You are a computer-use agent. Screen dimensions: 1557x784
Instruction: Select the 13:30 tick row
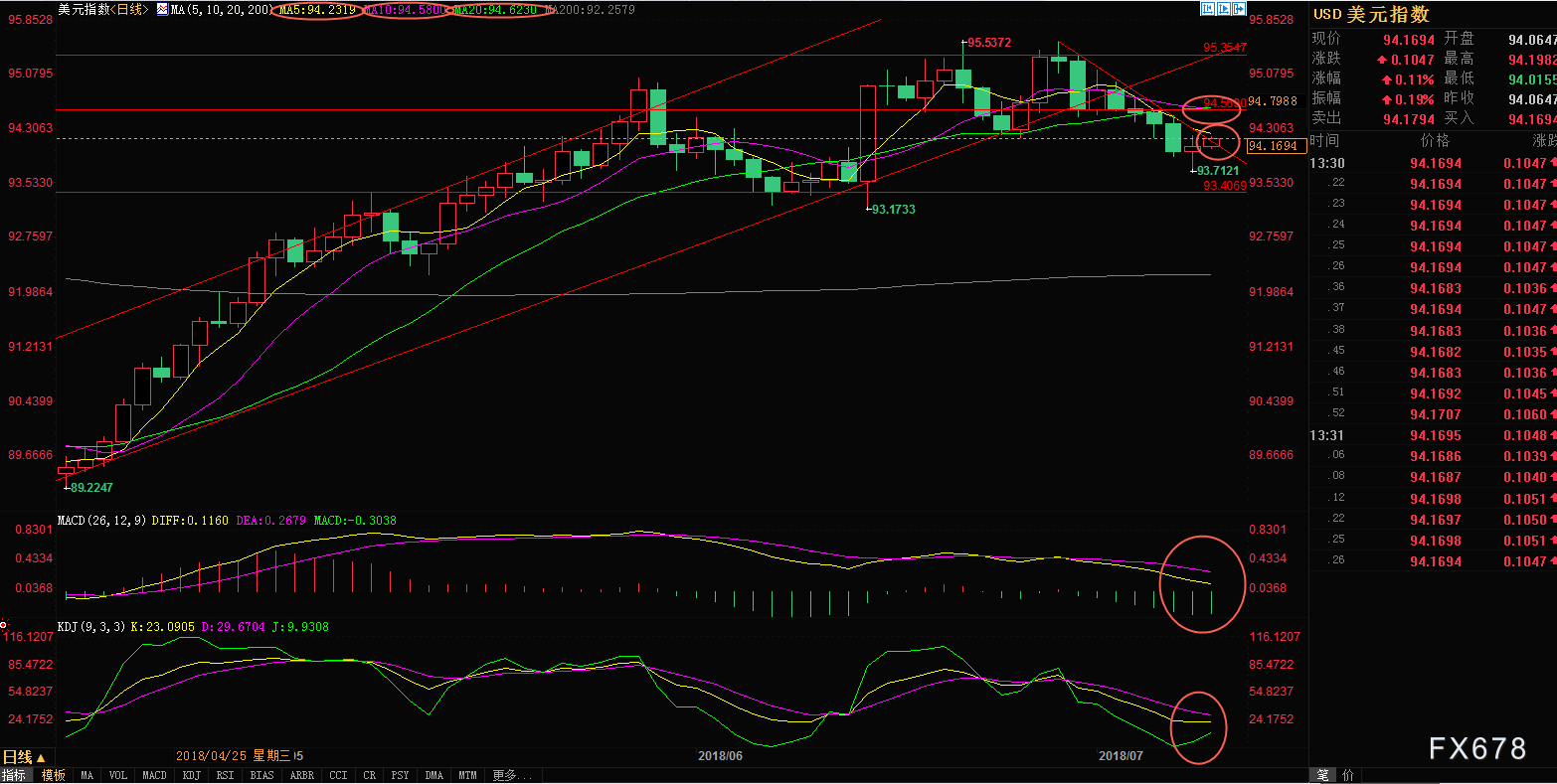coord(1433,163)
